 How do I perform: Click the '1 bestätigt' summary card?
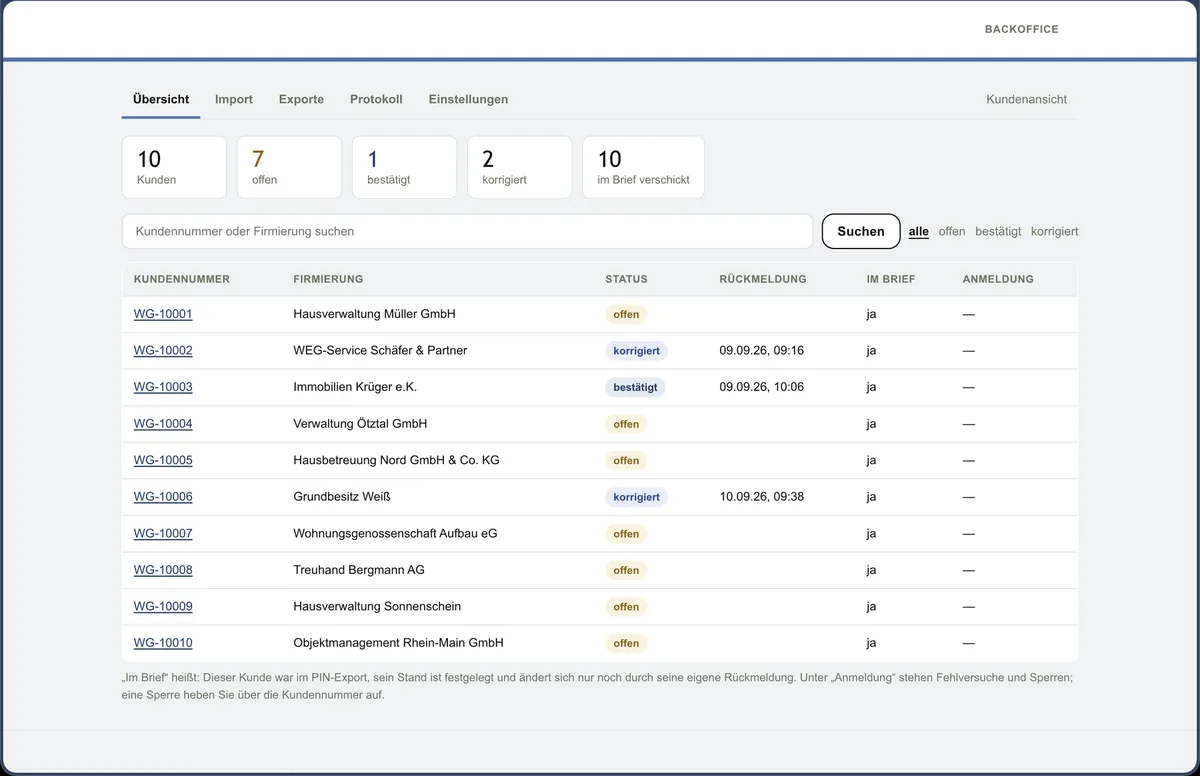[x=404, y=167]
